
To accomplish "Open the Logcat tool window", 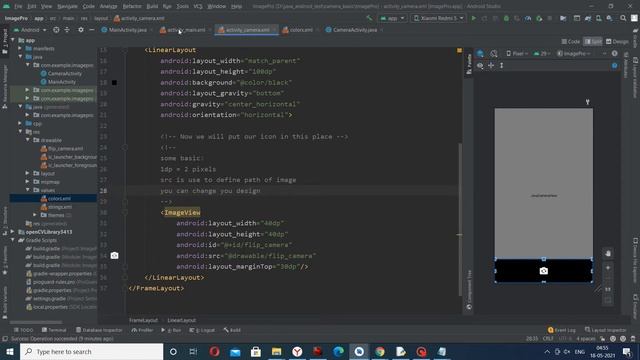I will (x=202, y=330).
